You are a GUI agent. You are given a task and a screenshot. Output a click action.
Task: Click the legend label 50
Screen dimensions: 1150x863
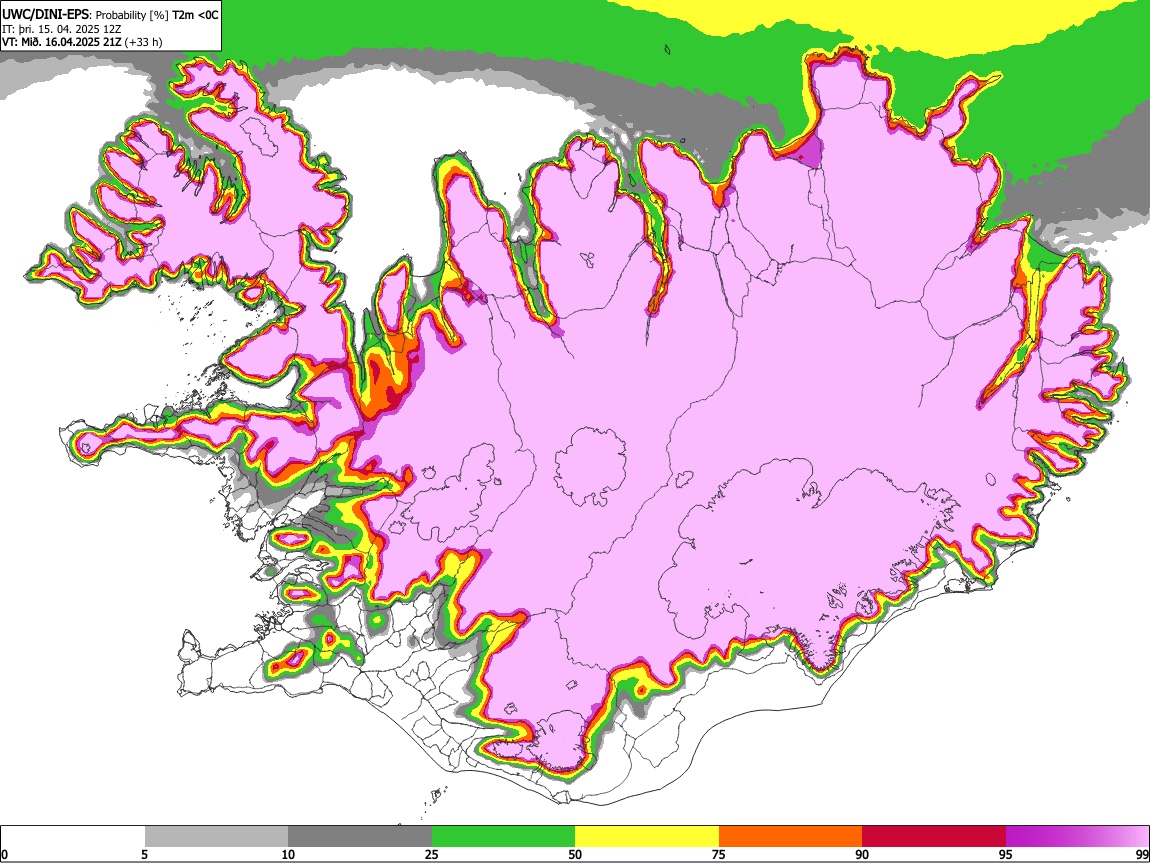575,854
